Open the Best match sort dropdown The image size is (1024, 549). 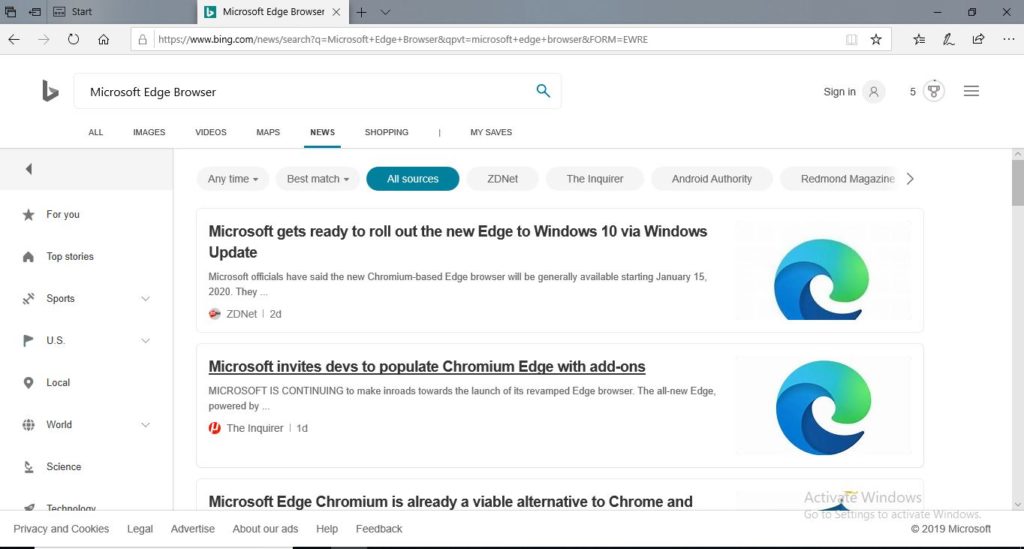pyautogui.click(x=317, y=179)
